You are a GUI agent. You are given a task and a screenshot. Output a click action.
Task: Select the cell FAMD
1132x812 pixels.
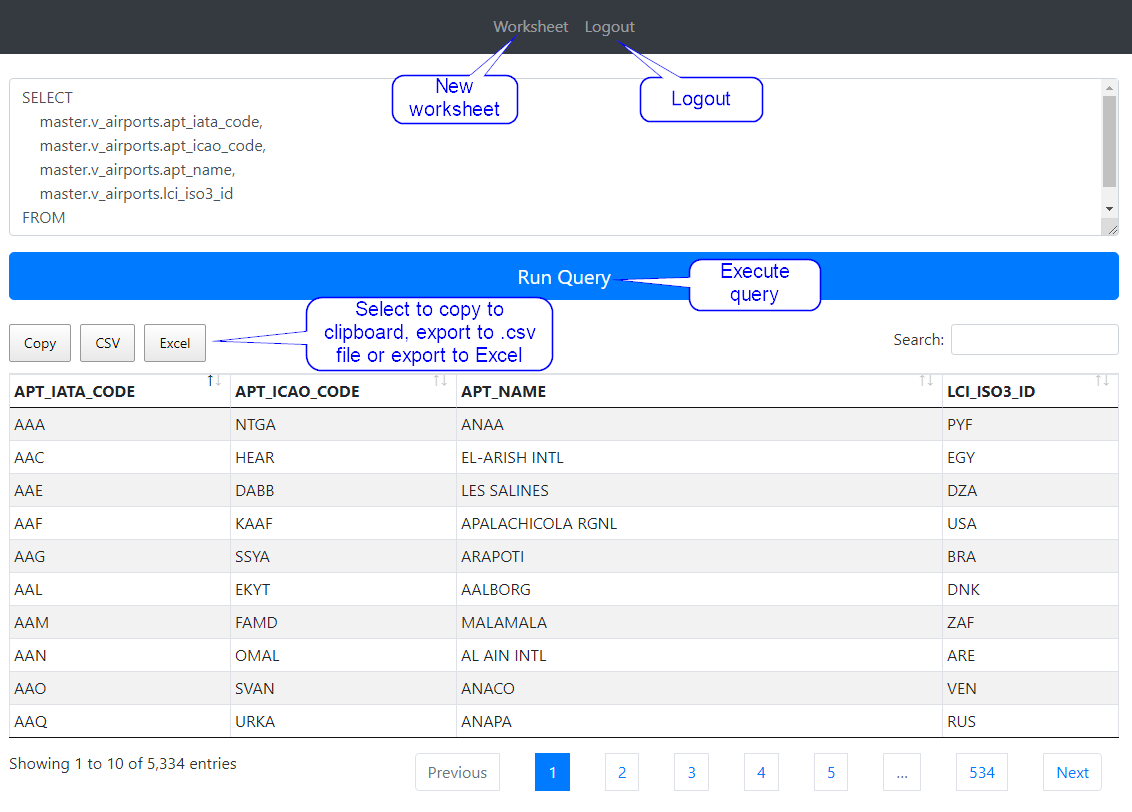(x=343, y=622)
